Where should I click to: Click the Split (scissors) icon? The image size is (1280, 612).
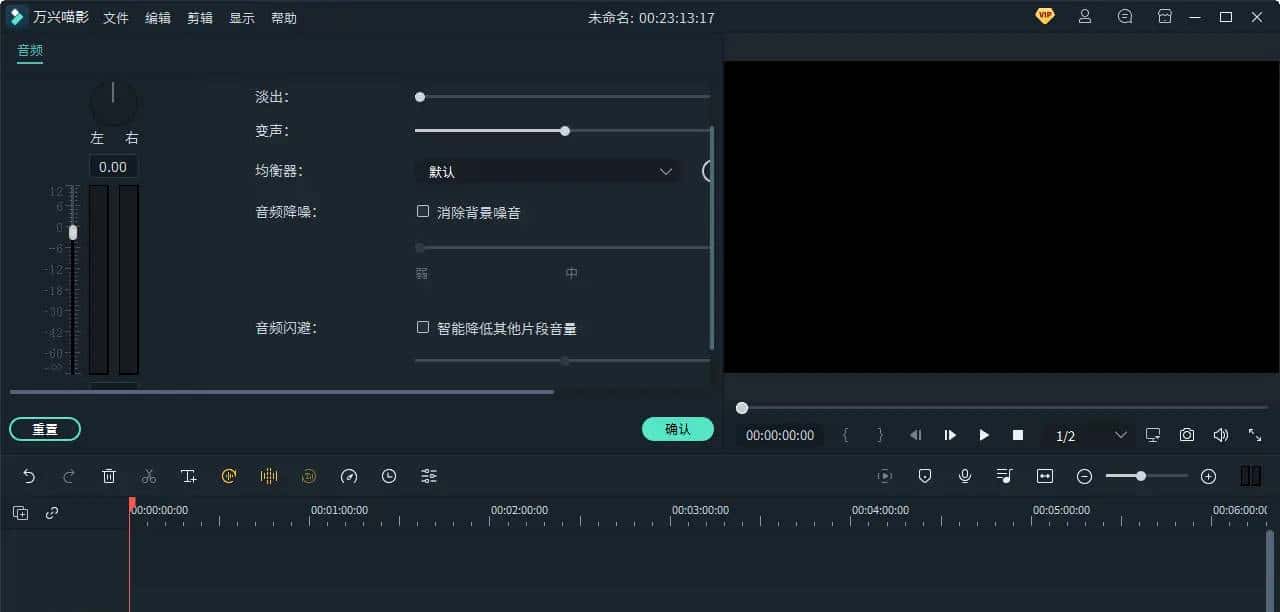[x=149, y=476]
